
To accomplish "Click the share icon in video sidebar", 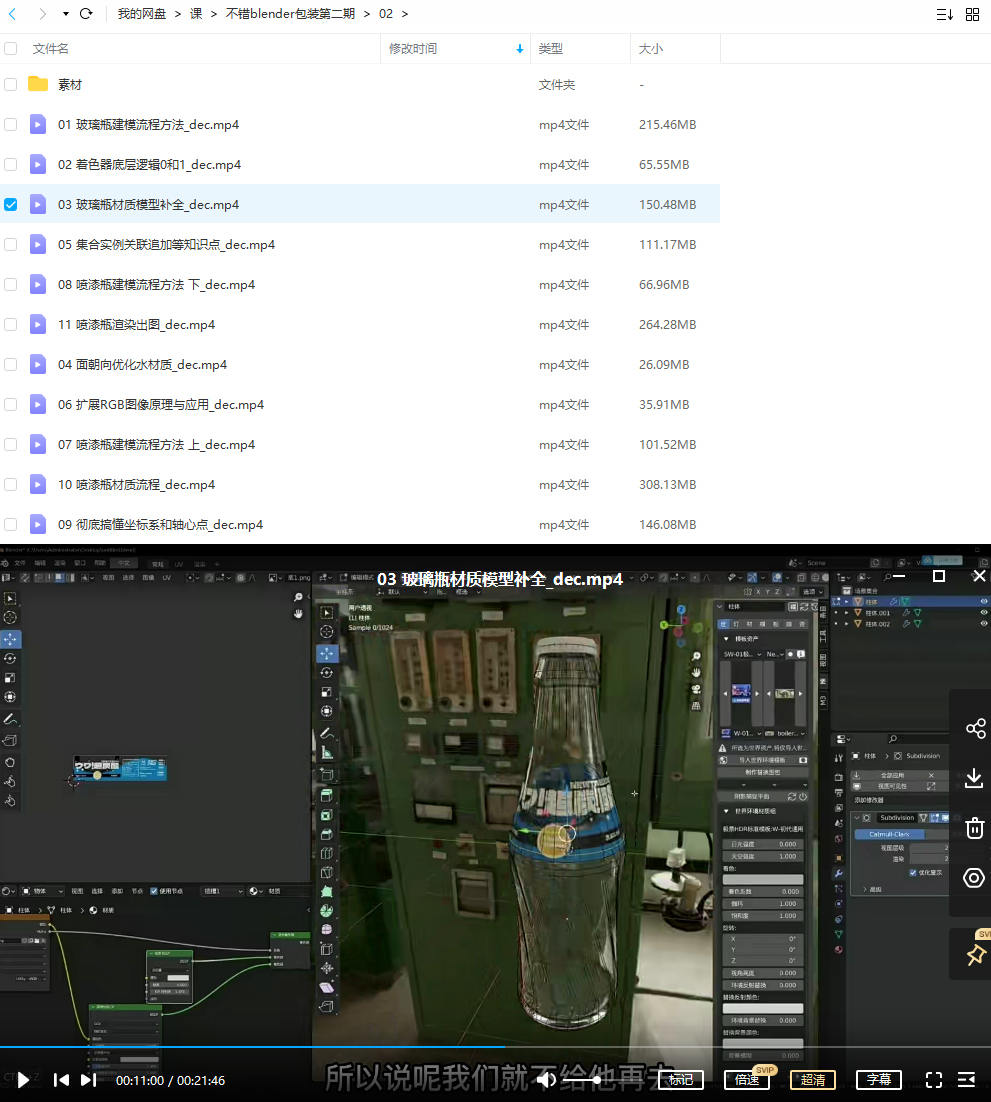I will [x=975, y=728].
